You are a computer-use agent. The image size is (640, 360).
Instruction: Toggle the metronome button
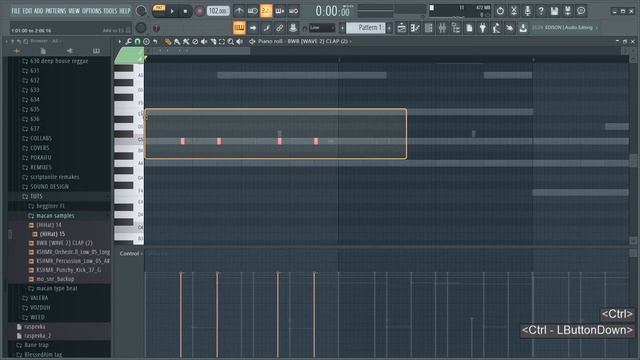tap(239, 11)
